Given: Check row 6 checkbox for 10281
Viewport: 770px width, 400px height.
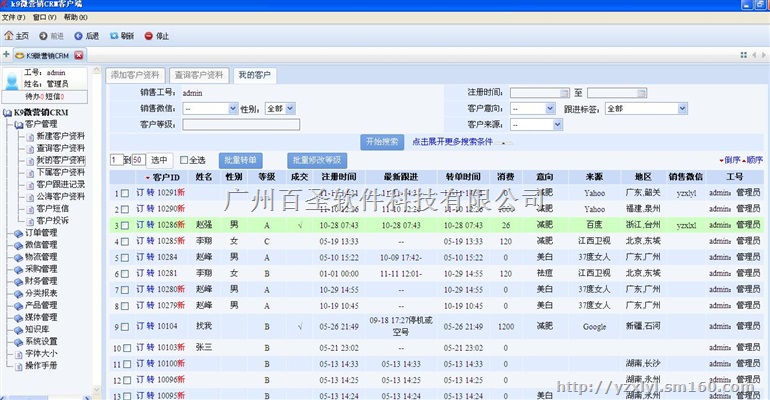Looking at the screenshot, I should coord(125,274).
